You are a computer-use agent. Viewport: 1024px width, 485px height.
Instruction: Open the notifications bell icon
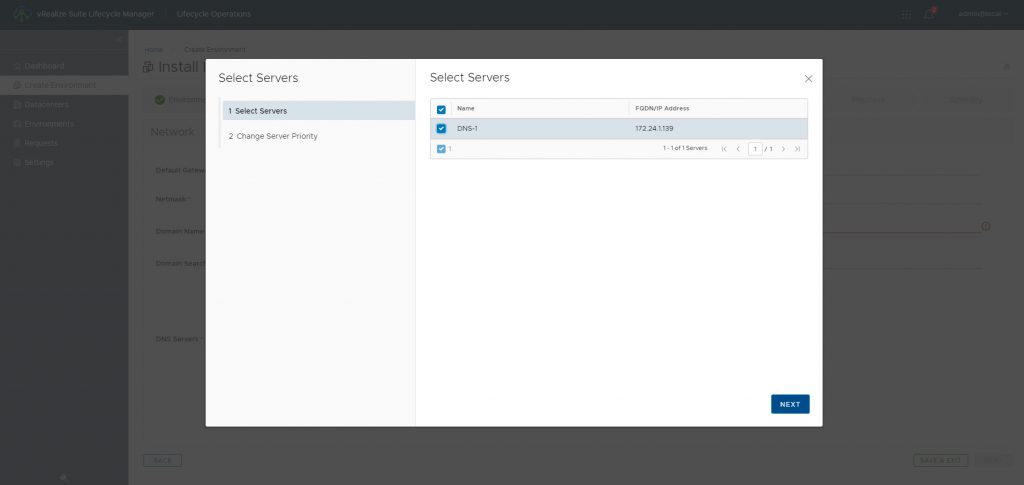tap(929, 14)
